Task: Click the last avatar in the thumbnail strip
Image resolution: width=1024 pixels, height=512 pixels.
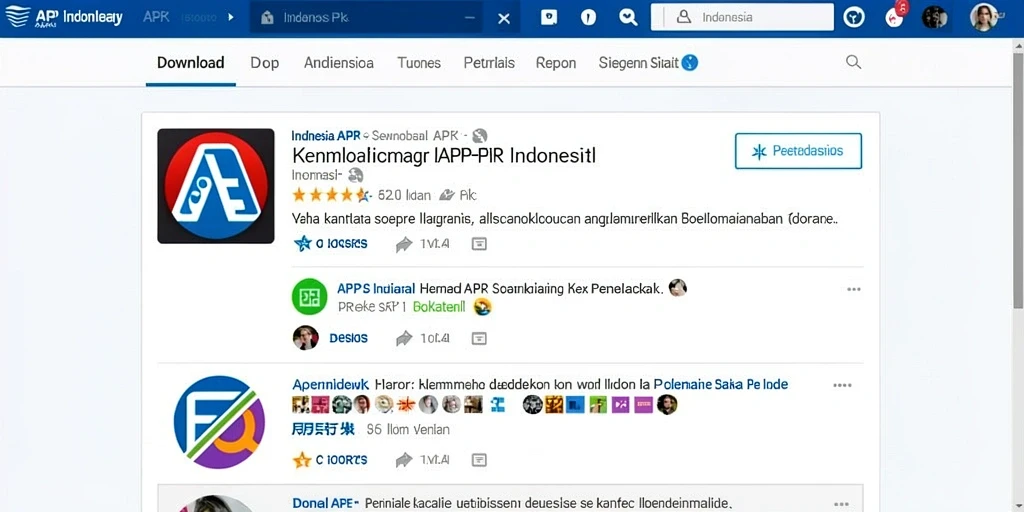Action: 667,404
